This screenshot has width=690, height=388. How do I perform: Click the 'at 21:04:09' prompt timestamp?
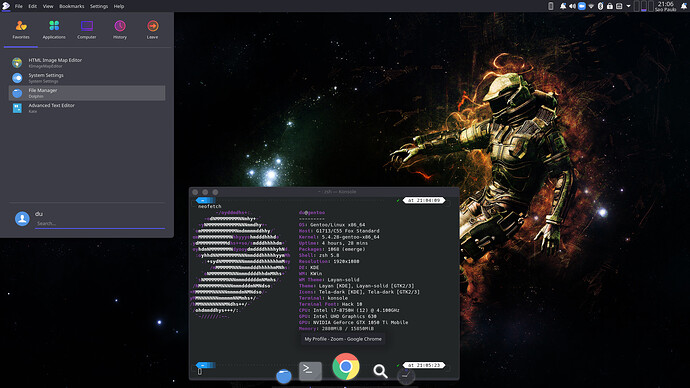click(424, 200)
